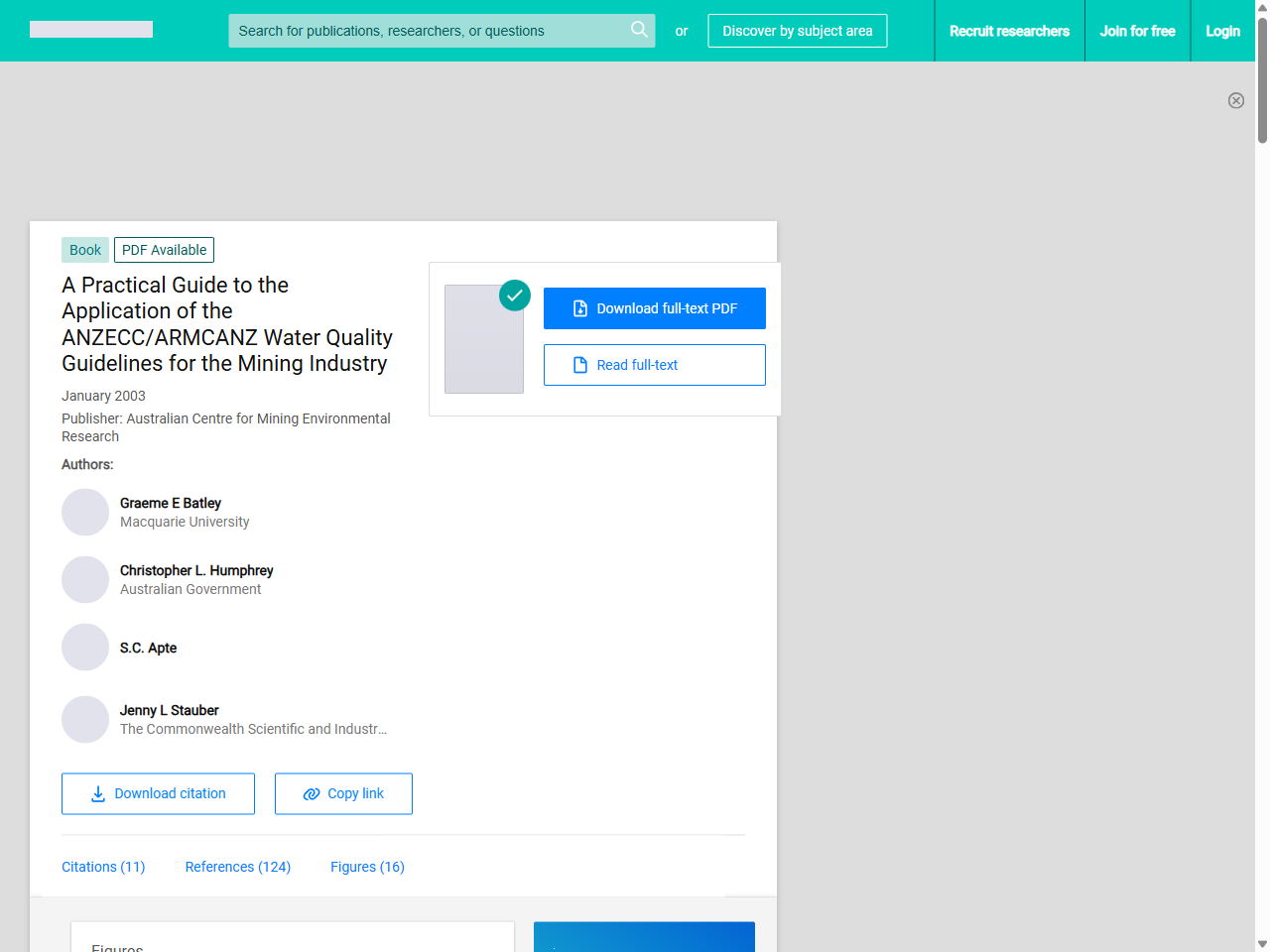Open Jenny L Stauber's author avatar
The width and height of the screenshot is (1270, 952).
(x=84, y=719)
